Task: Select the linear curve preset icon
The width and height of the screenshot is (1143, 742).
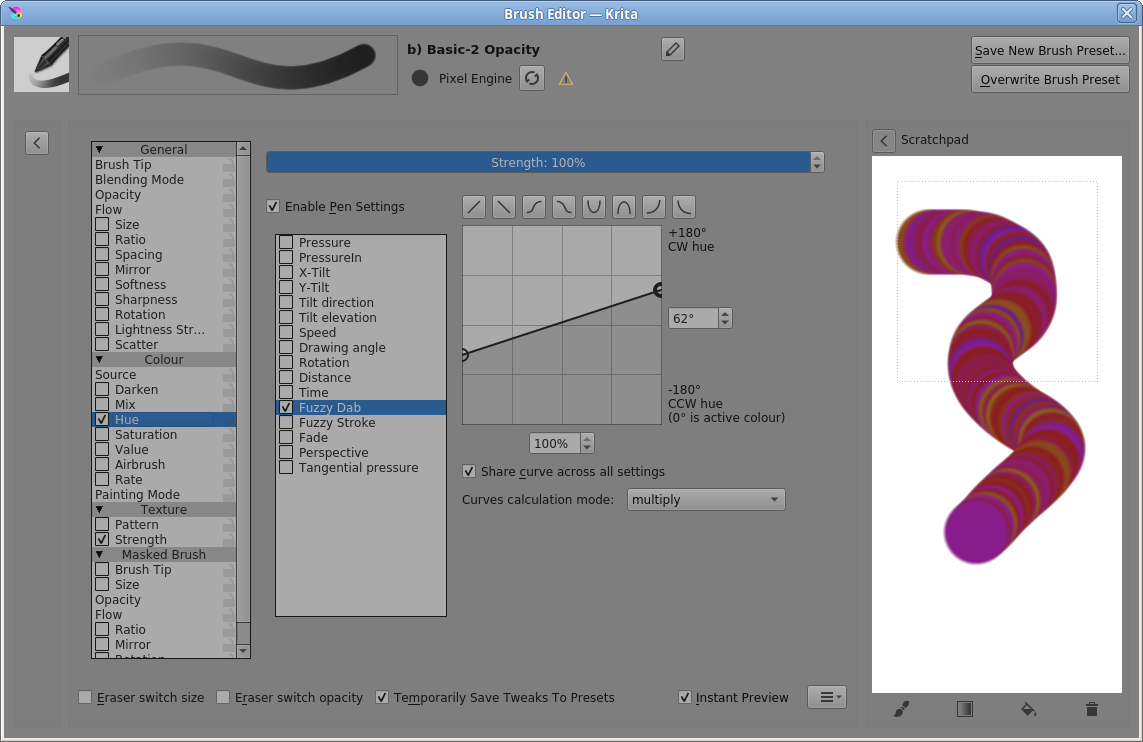Action: pos(474,207)
